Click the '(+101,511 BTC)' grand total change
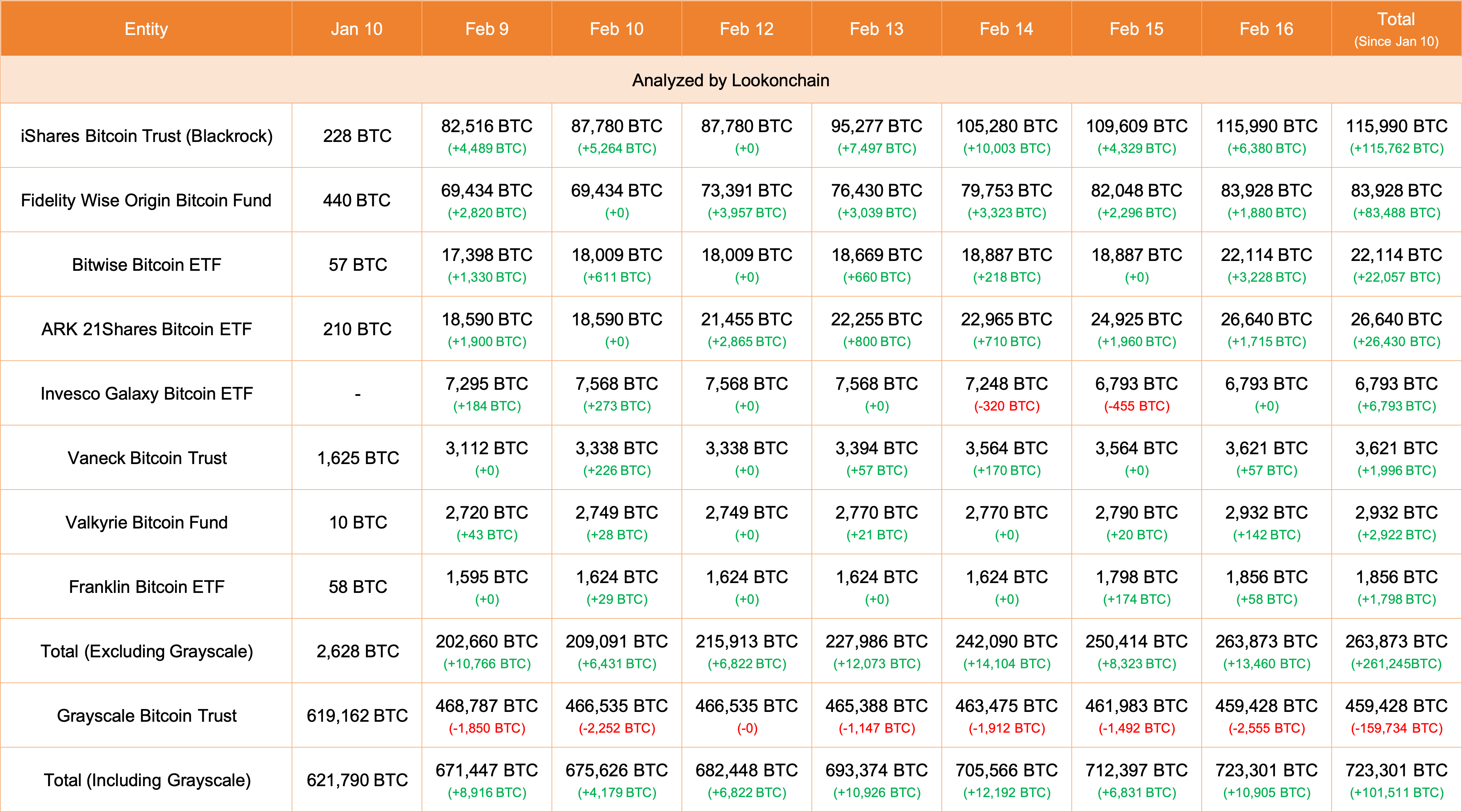The height and width of the screenshot is (812, 1462). (x=1397, y=793)
